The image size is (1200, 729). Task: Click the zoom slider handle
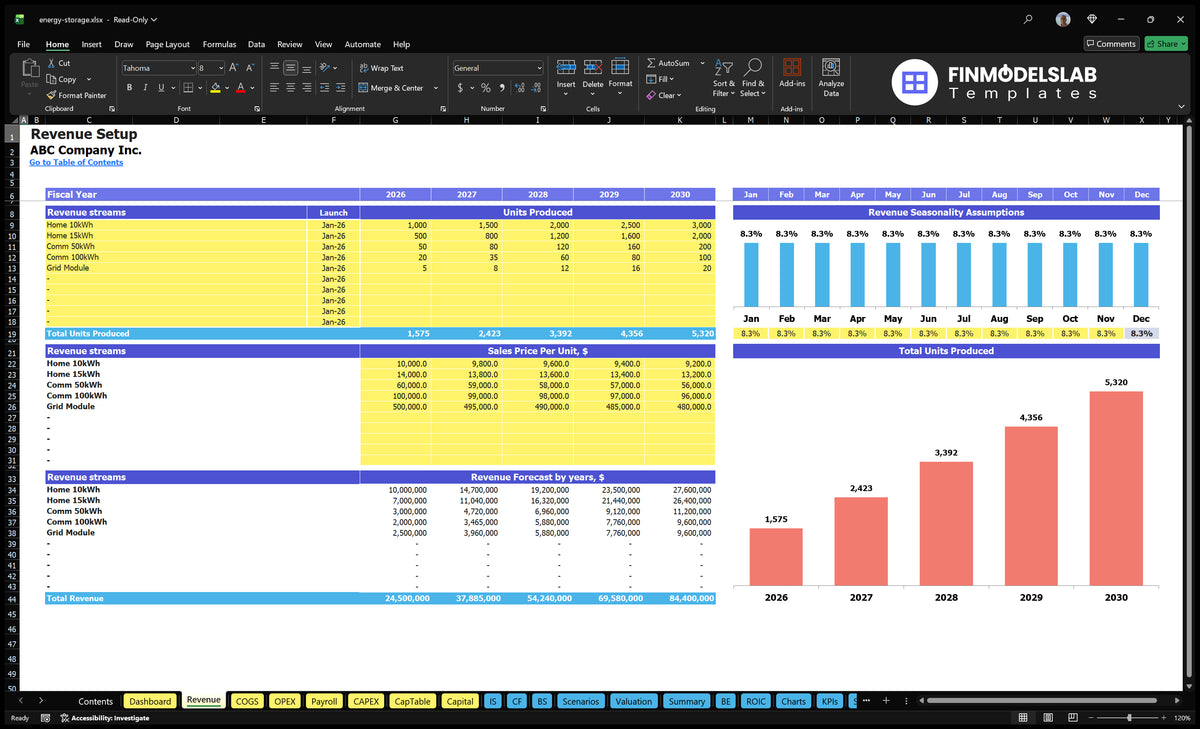click(x=1129, y=718)
